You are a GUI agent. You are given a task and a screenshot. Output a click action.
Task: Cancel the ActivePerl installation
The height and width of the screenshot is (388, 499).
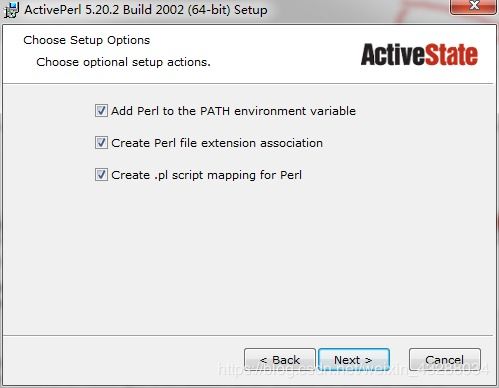click(445, 360)
